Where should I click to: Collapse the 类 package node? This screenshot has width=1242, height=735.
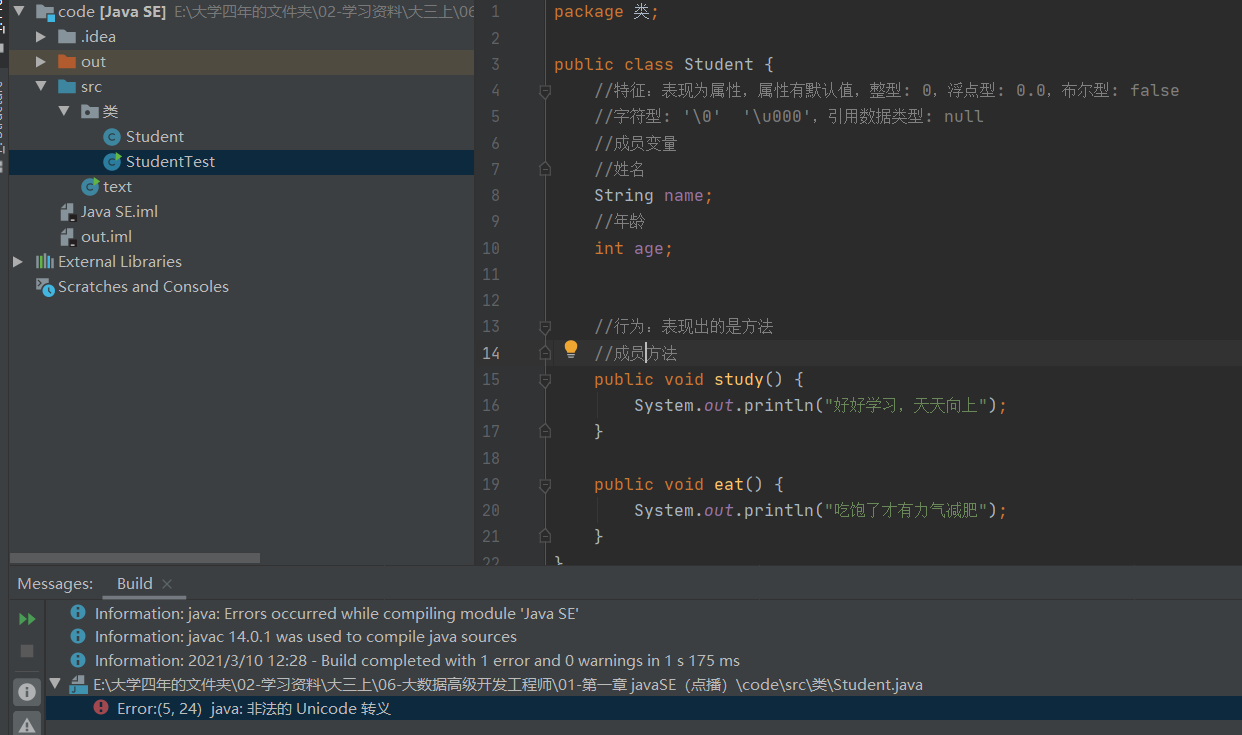[x=63, y=112]
